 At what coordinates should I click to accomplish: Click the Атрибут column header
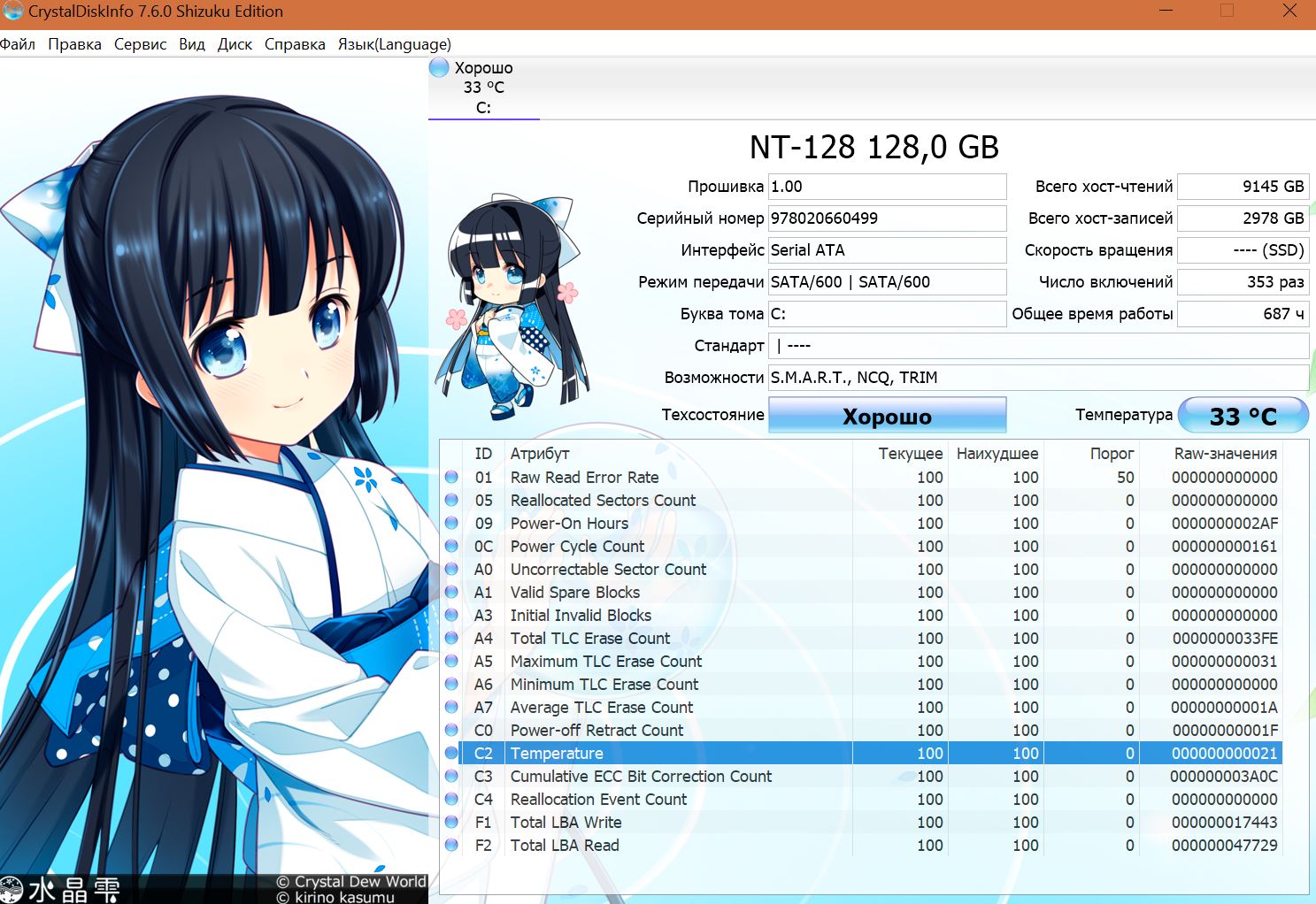coord(678,454)
